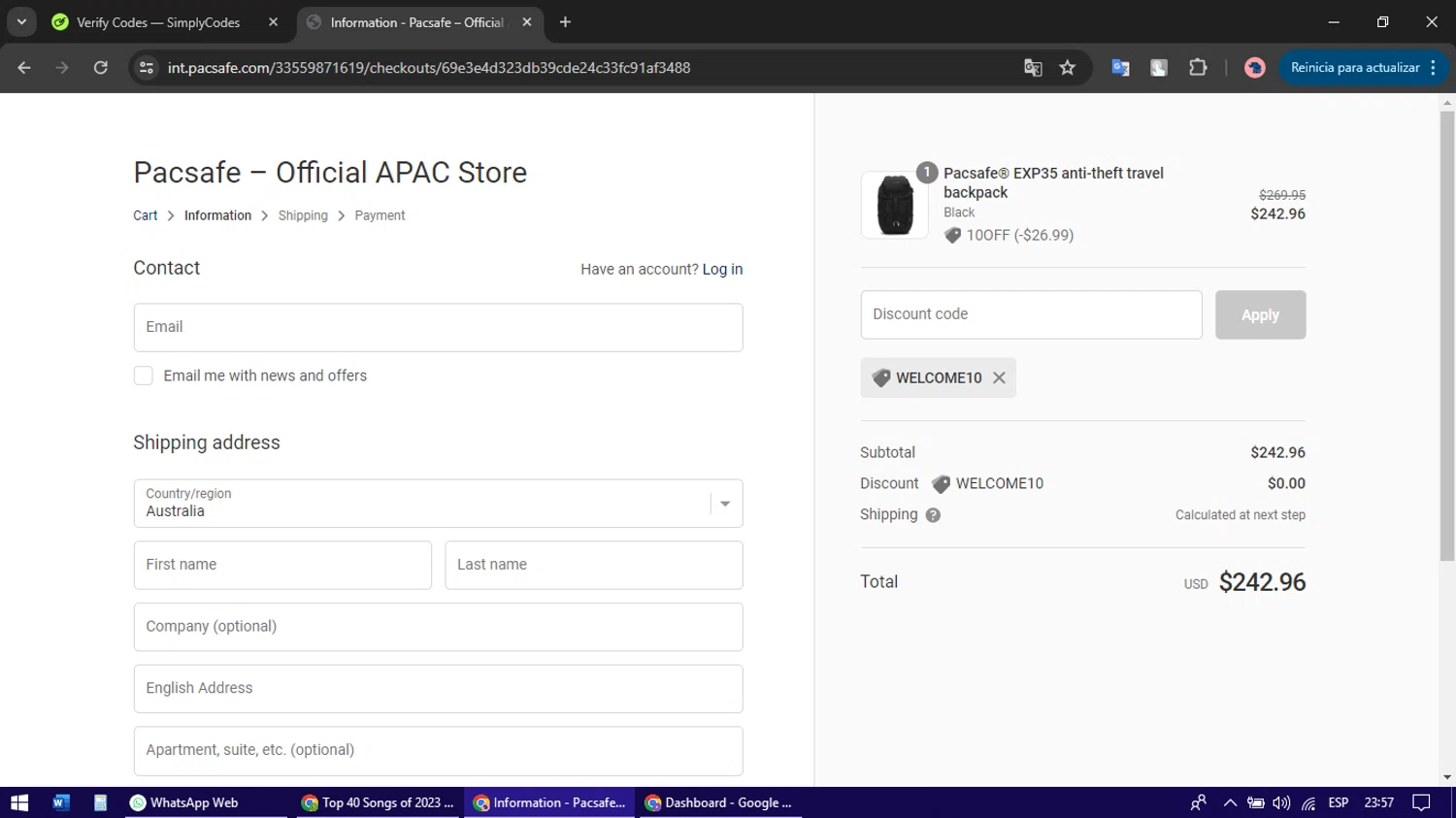This screenshot has height=818, width=1456.
Task: Open the extension icon next to Google Translate
Action: coord(1159,68)
